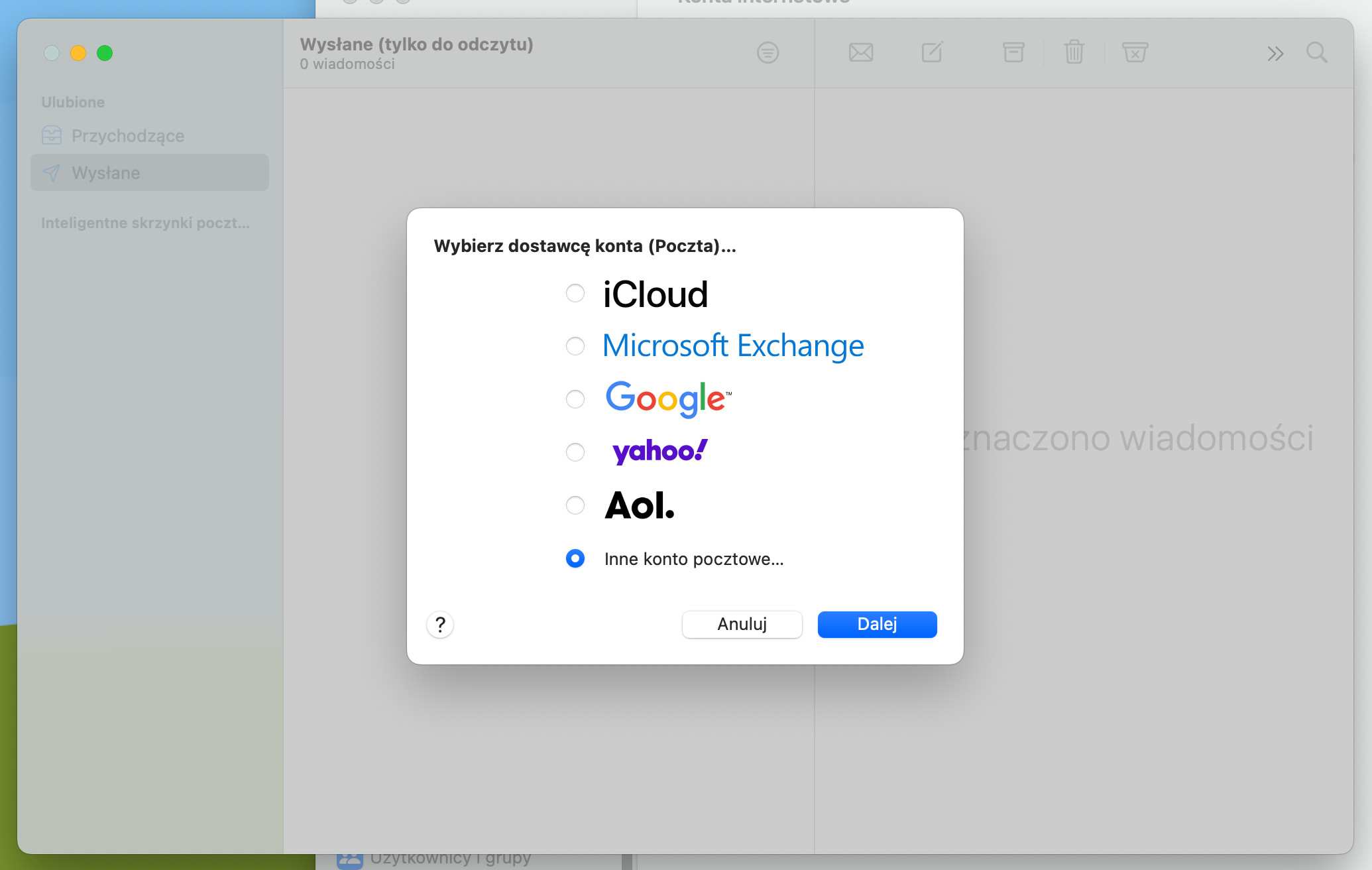The height and width of the screenshot is (870, 1372).
Task: Select the iCloud account provider radio button
Action: click(x=575, y=293)
